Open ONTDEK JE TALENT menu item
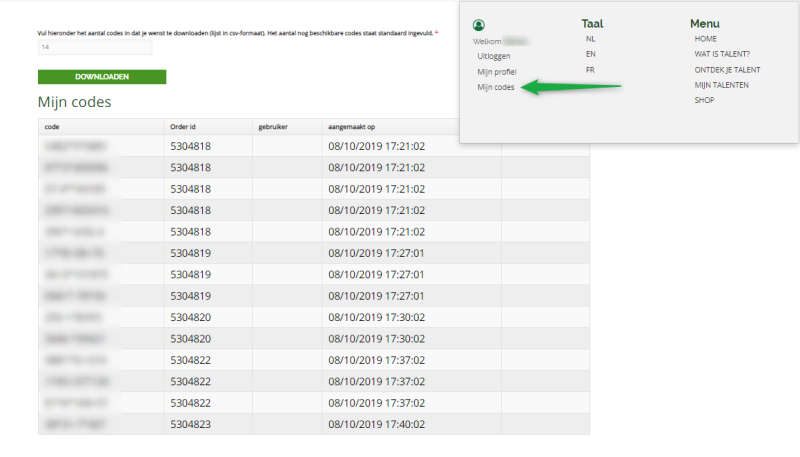Viewport: 800px width, 457px height. coord(727,70)
